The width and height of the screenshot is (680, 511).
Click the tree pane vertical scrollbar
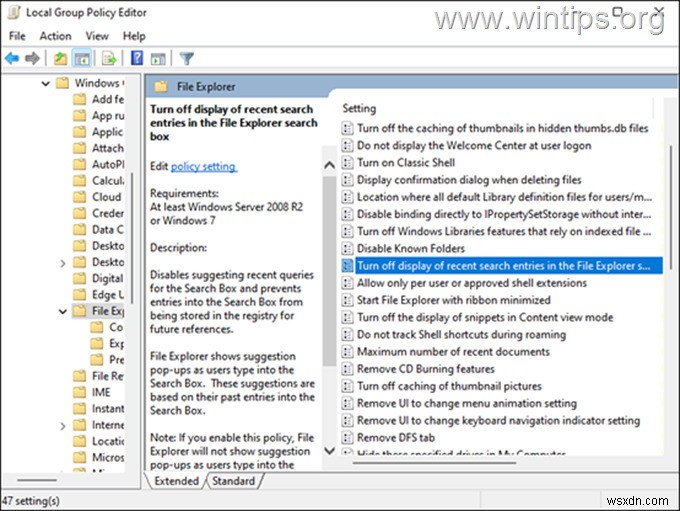coord(131,238)
